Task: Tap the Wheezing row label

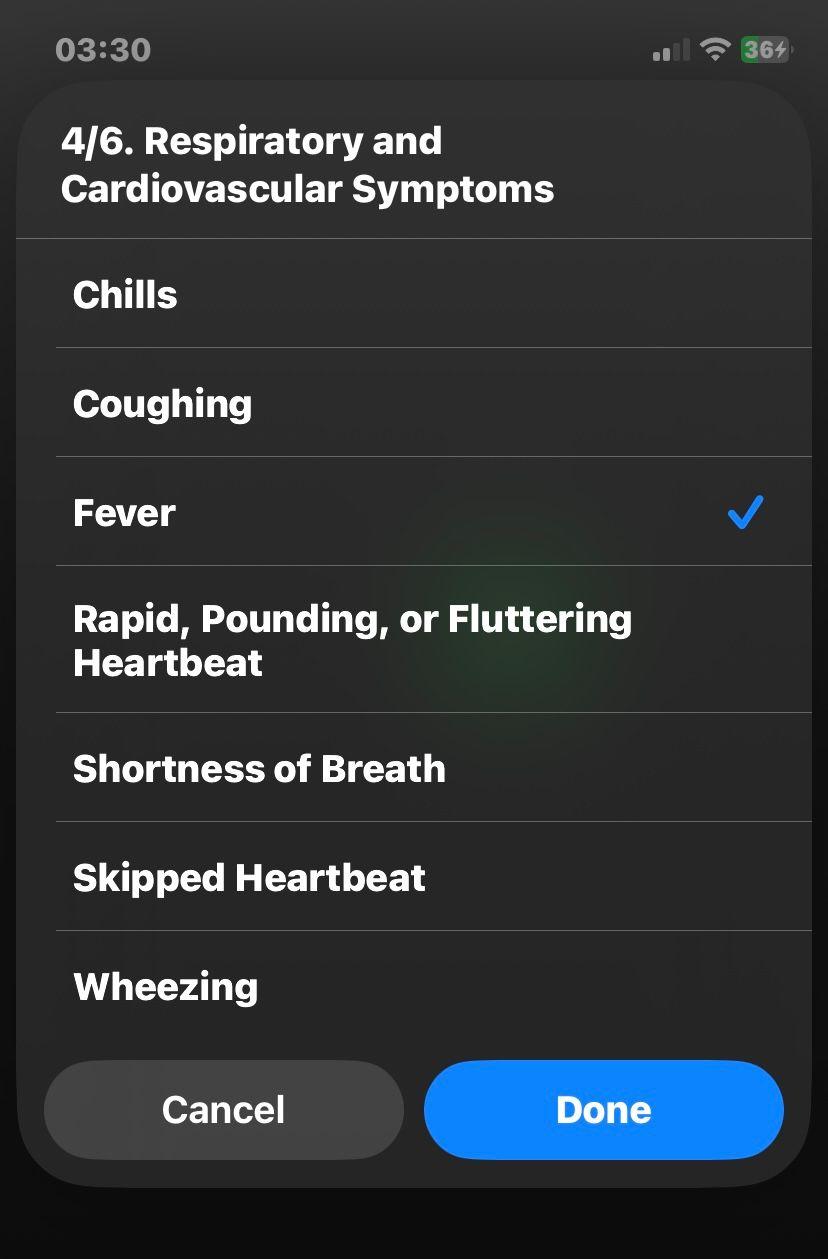Action: pos(165,986)
